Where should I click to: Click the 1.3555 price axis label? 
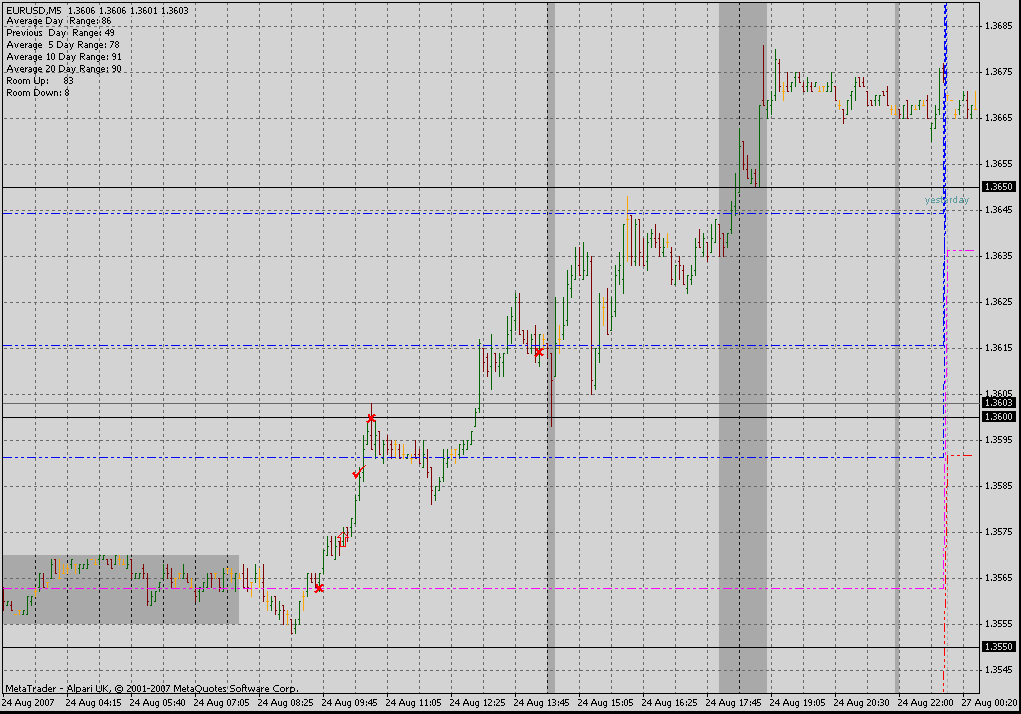point(998,624)
